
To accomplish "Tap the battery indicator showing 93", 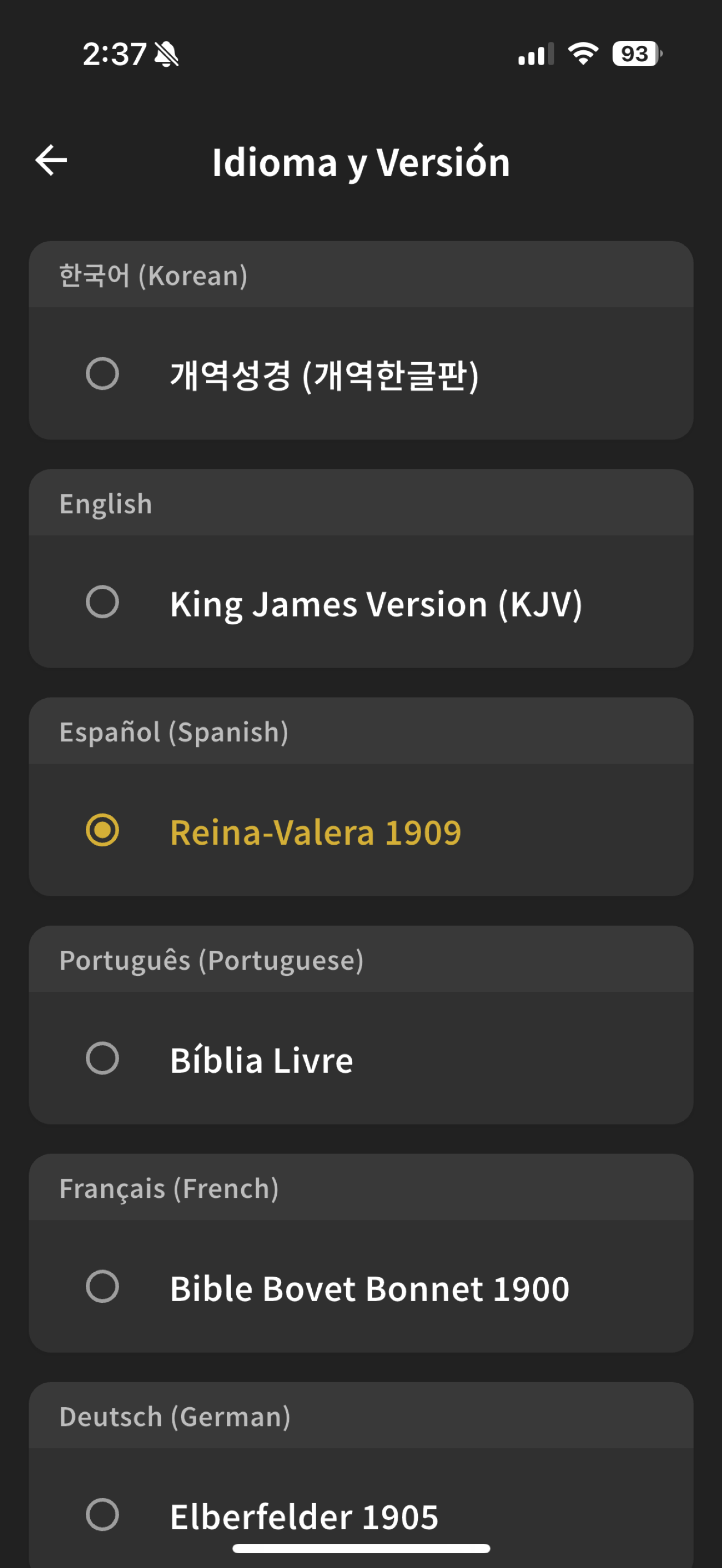I will coord(637,54).
